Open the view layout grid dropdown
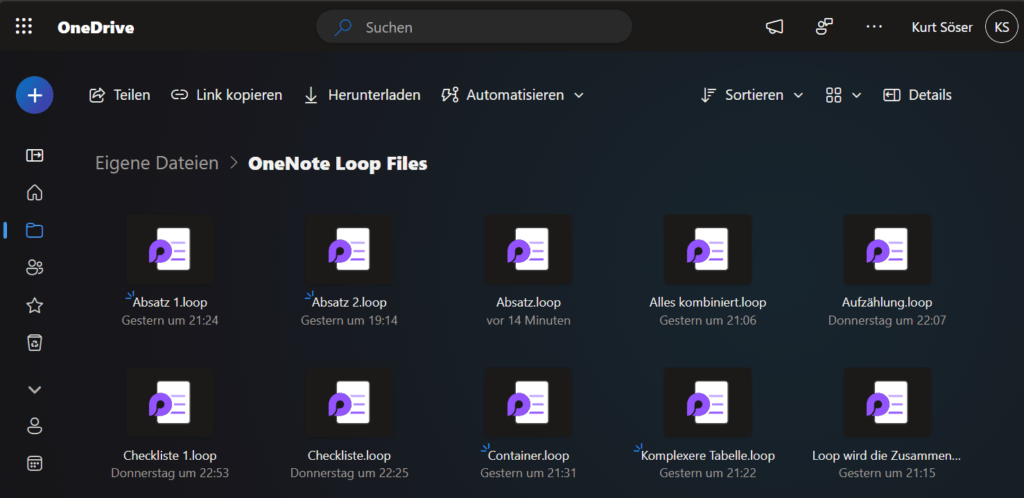1024x498 pixels. click(x=844, y=95)
